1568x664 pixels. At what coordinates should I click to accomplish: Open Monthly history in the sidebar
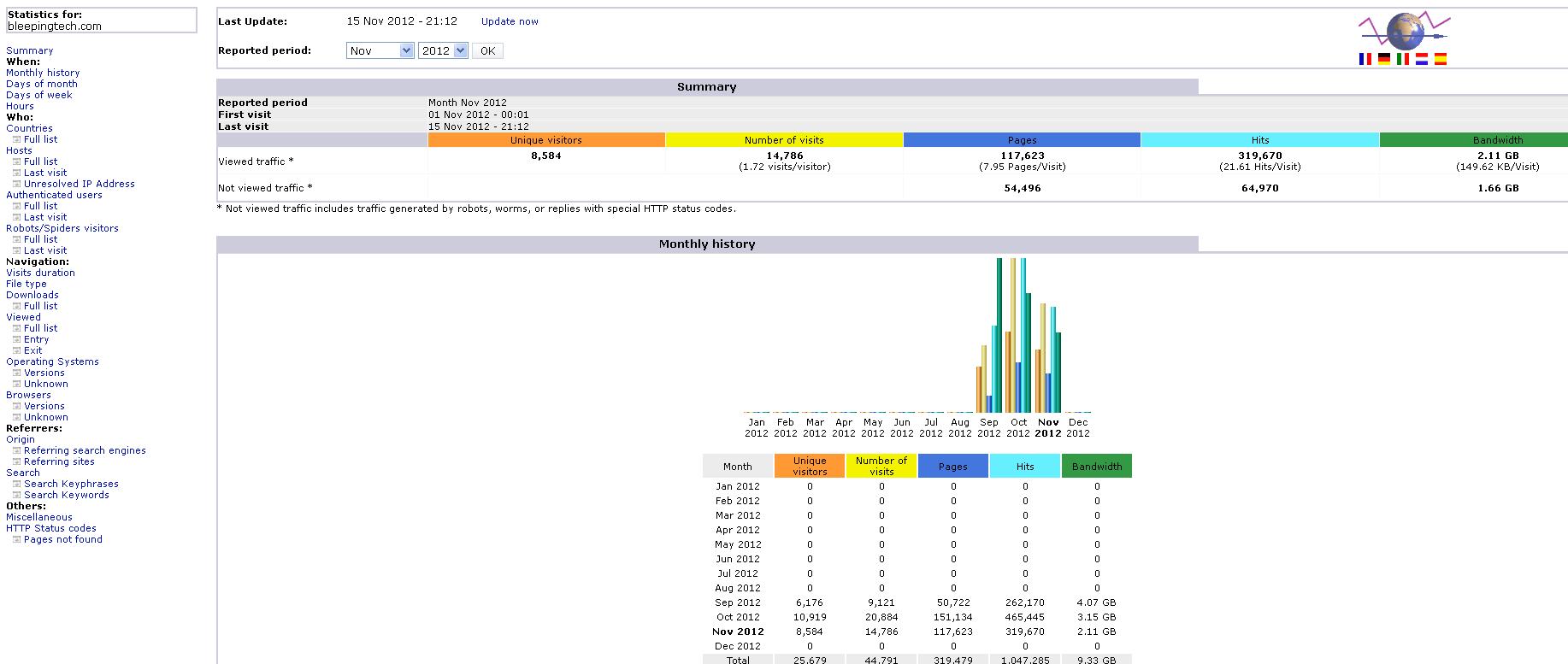pos(43,73)
